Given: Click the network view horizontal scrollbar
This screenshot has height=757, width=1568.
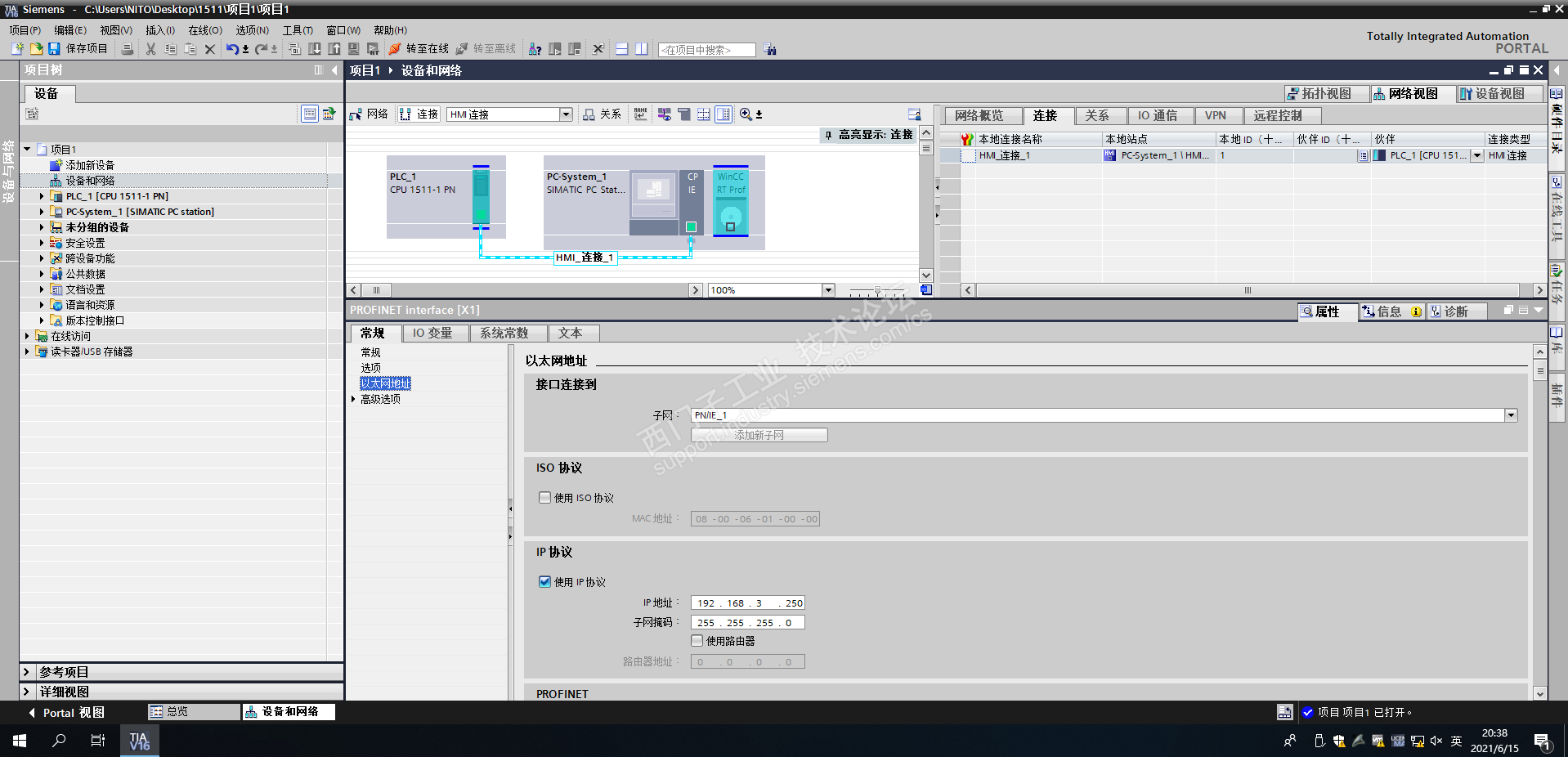Looking at the screenshot, I should [x=525, y=290].
